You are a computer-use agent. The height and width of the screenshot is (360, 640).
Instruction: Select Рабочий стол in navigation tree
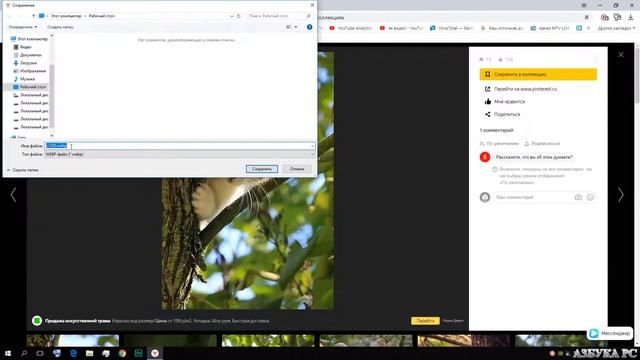pyautogui.click(x=29, y=87)
